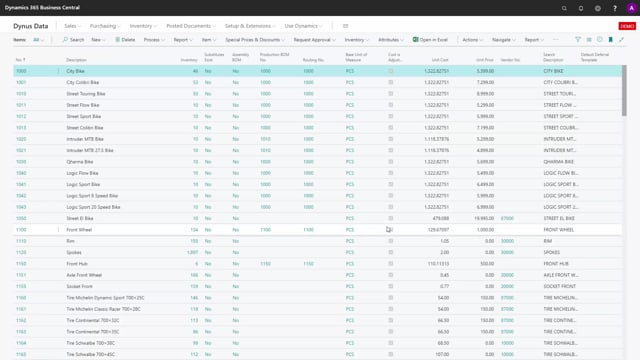Toggle the filter pane funnel icon
Viewport: 640px width, 360px height.
click(578, 40)
